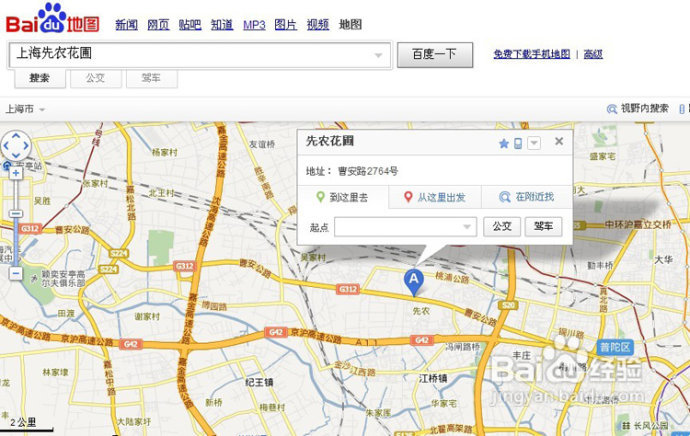Image resolution: width=690 pixels, height=436 pixels.
Task: Click the 公交 button in info window
Action: click(502, 227)
